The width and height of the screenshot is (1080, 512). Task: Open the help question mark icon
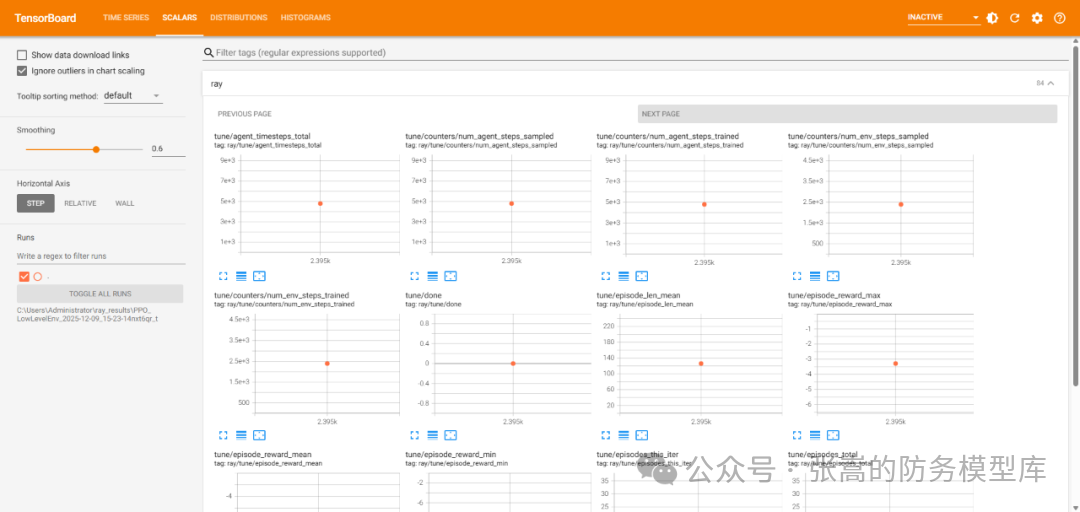(x=1060, y=18)
